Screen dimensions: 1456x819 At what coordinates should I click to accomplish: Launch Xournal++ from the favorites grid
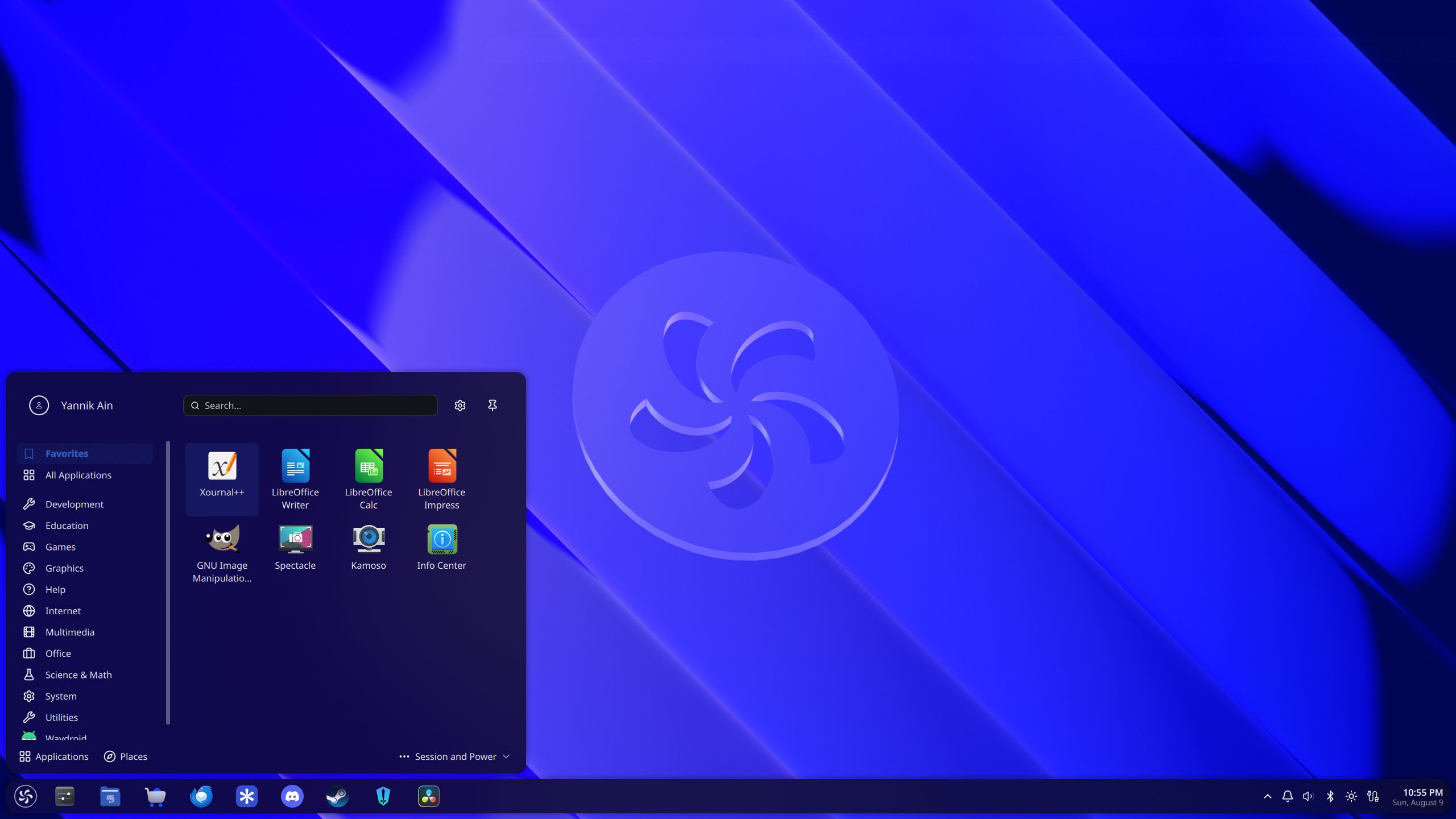222,479
